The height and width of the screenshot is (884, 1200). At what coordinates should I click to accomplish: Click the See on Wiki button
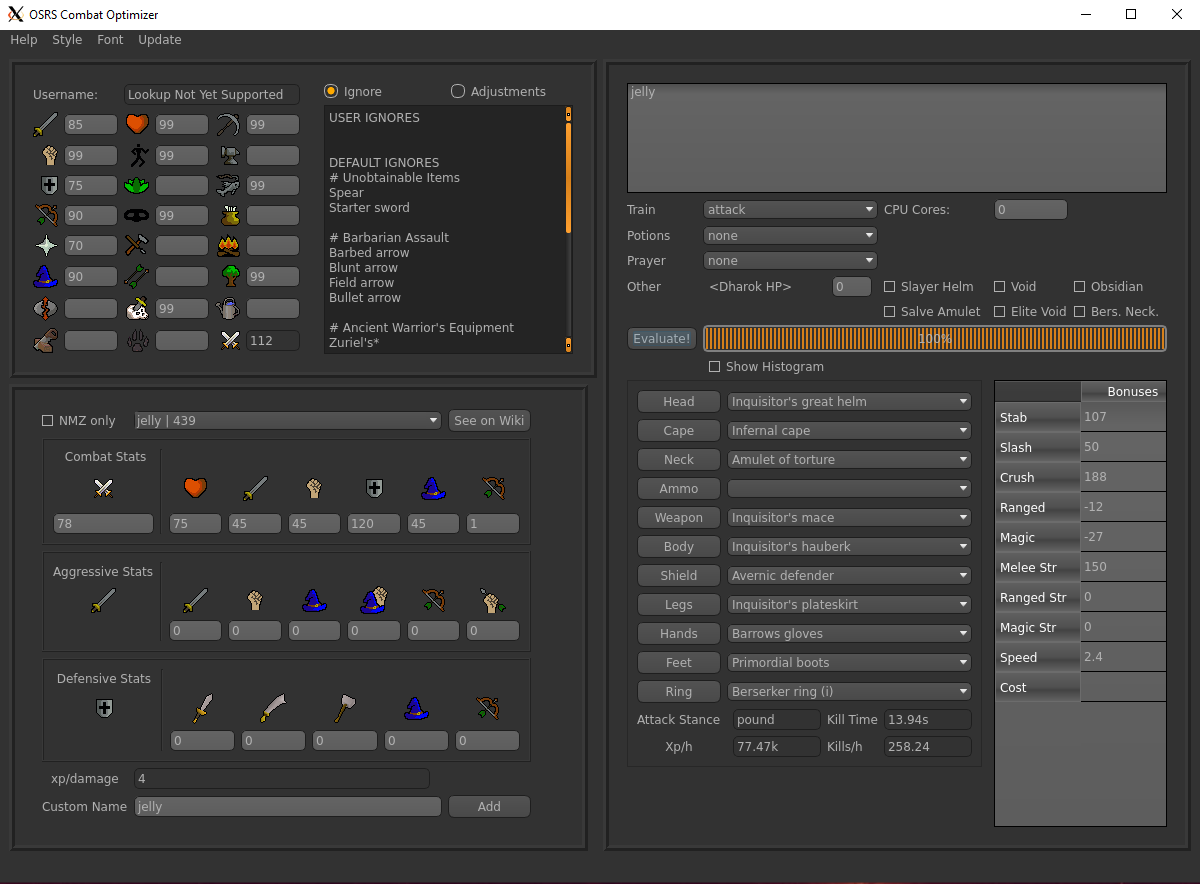[x=489, y=421]
